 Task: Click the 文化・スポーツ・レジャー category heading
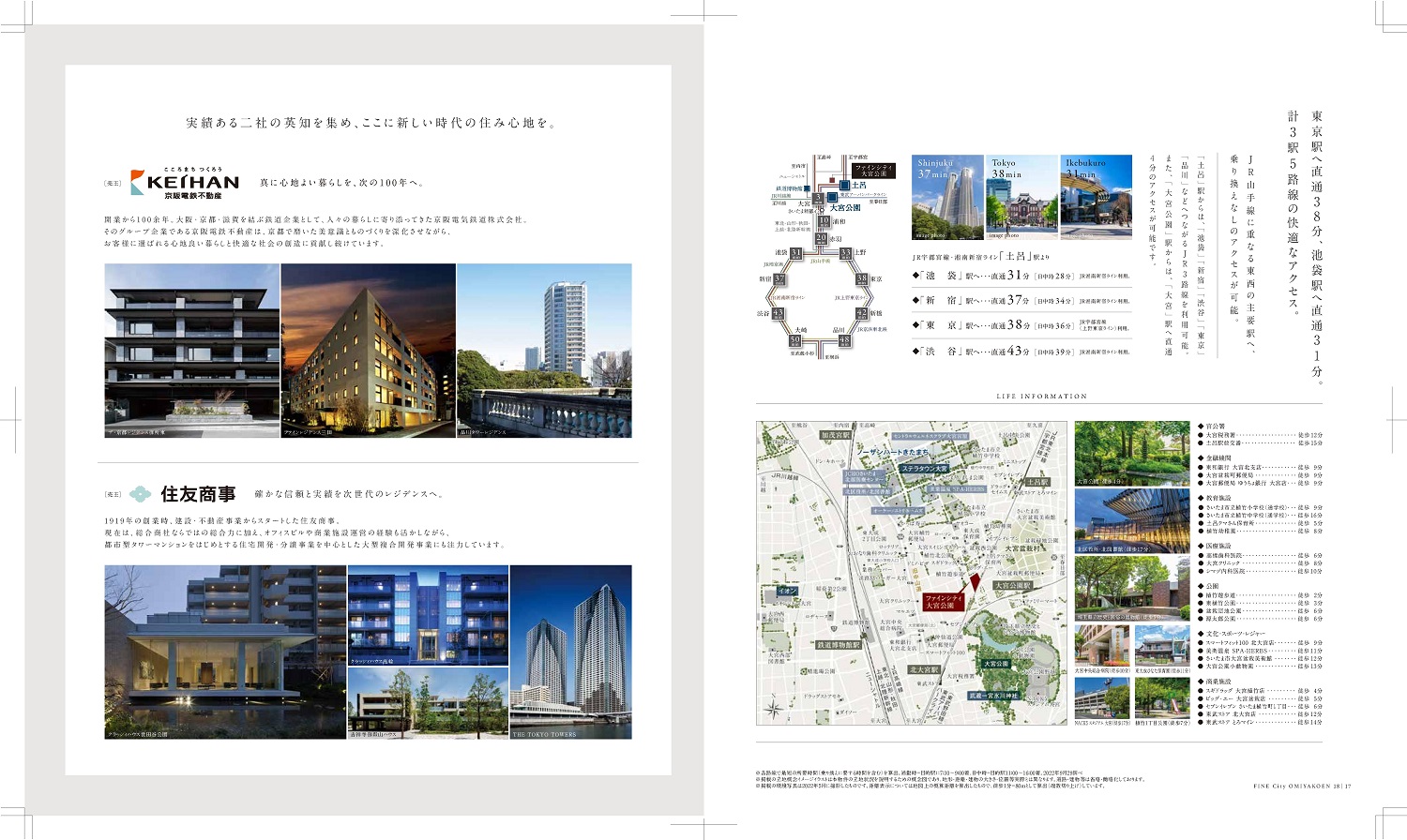[x=1232, y=635]
